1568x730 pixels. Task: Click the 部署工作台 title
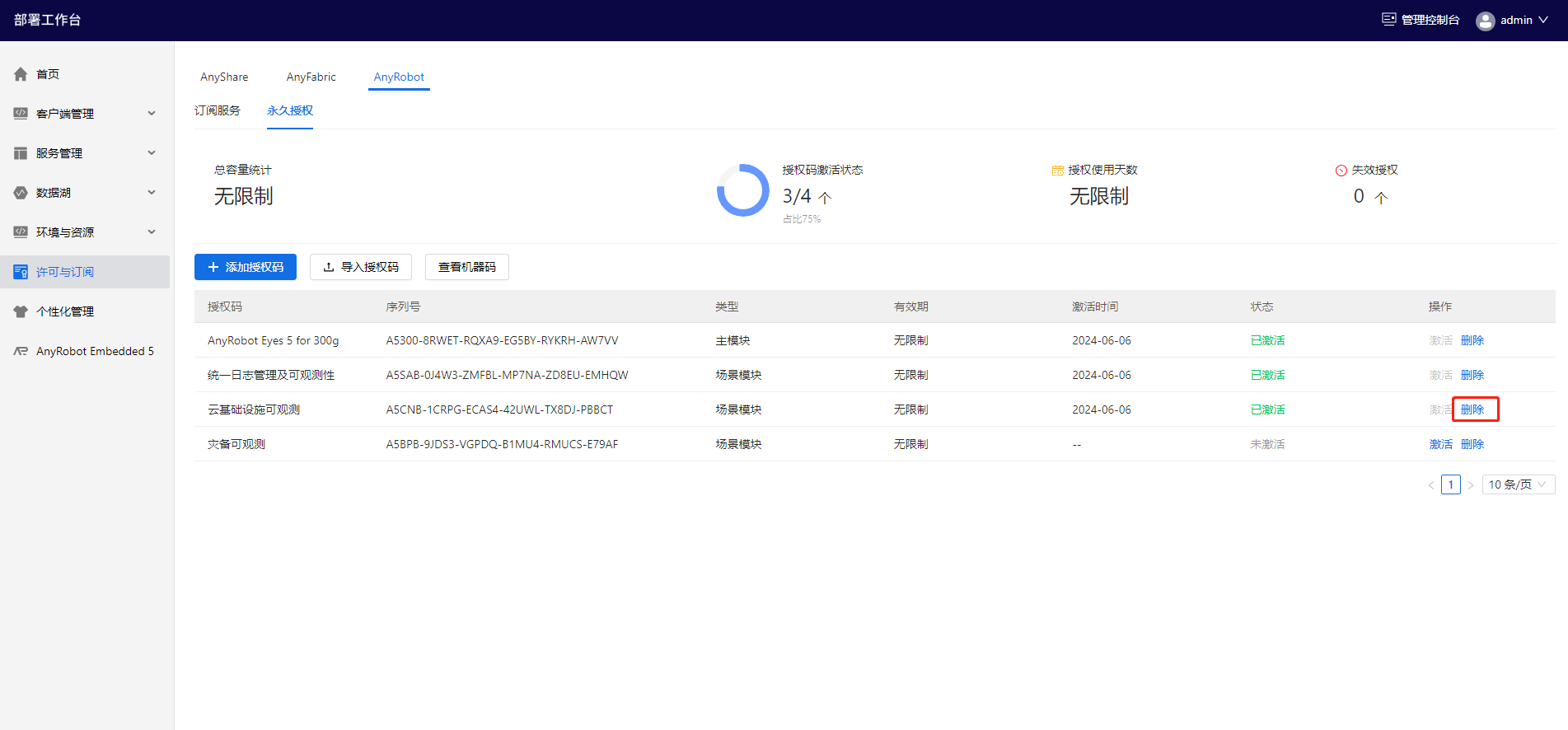coord(47,20)
